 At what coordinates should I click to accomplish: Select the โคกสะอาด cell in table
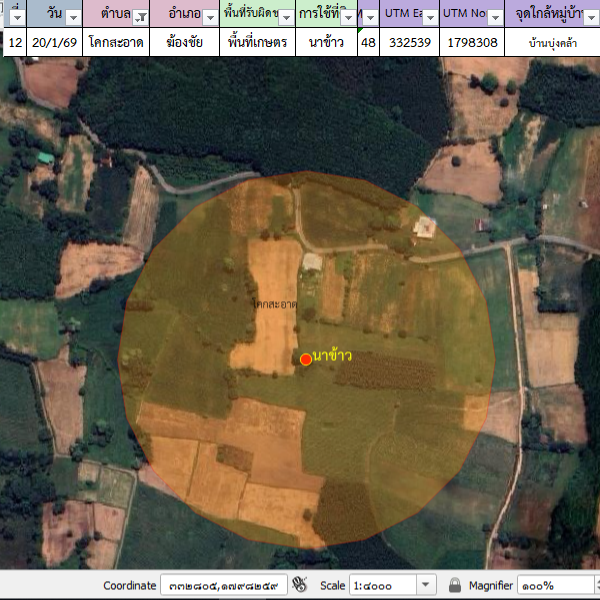(x=116, y=43)
